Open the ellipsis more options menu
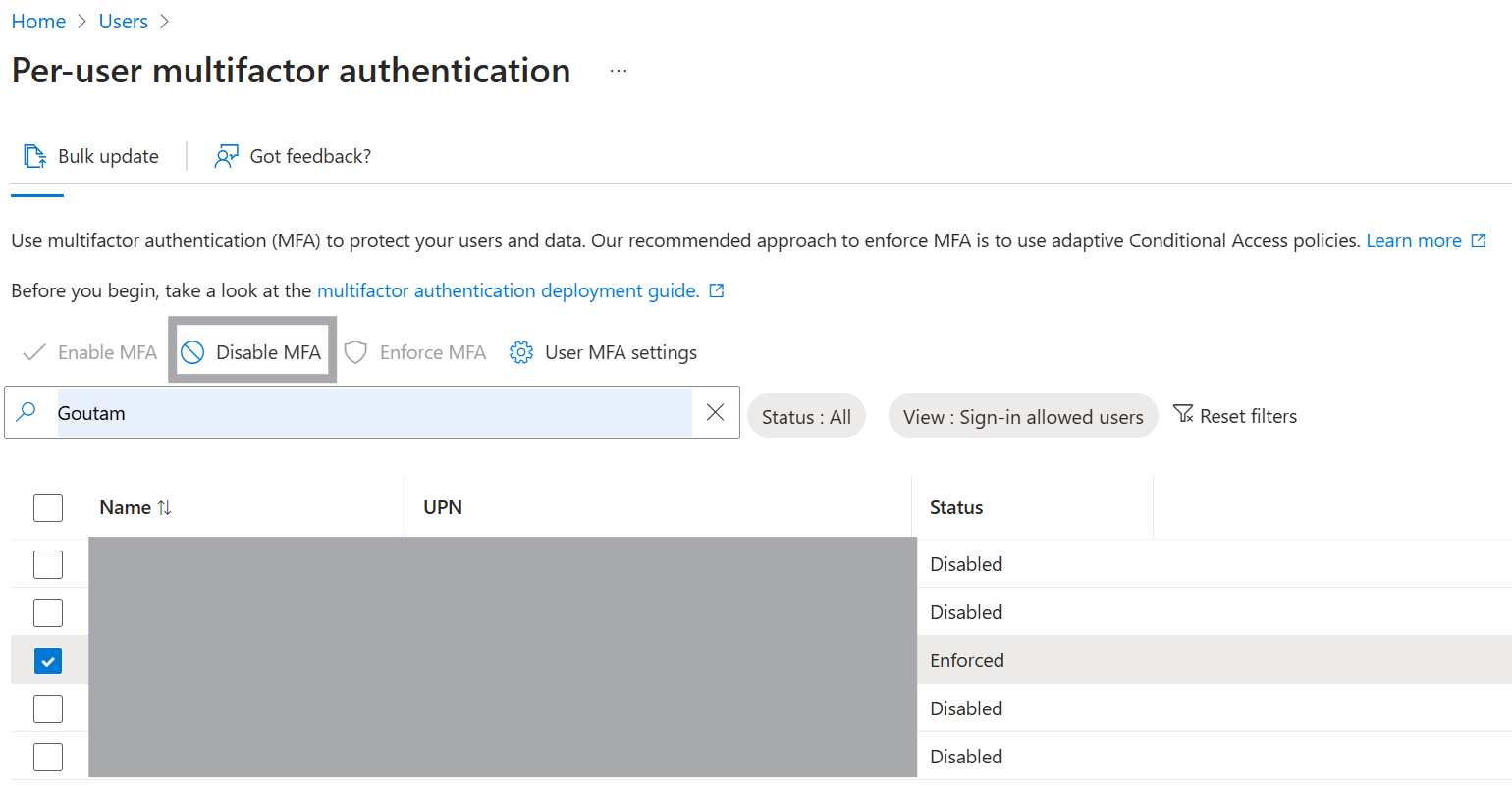 click(x=618, y=71)
